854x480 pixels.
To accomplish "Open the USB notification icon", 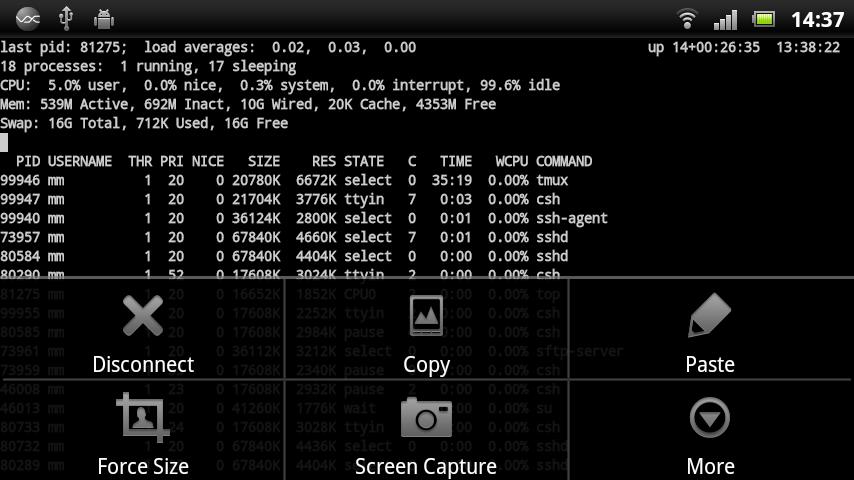I will tap(66, 19).
